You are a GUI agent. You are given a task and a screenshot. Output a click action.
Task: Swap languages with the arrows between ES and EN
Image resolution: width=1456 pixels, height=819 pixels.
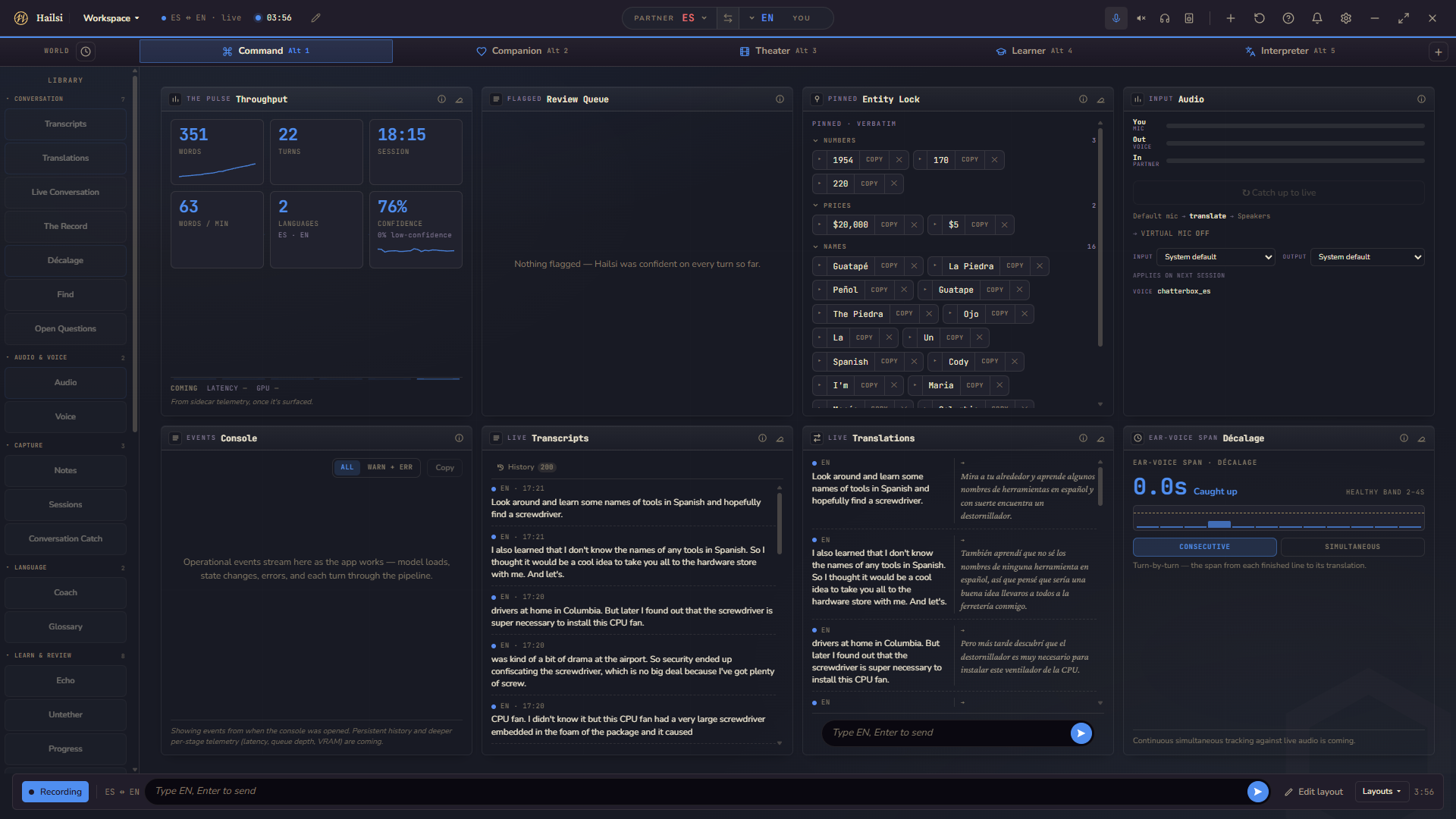tap(728, 18)
